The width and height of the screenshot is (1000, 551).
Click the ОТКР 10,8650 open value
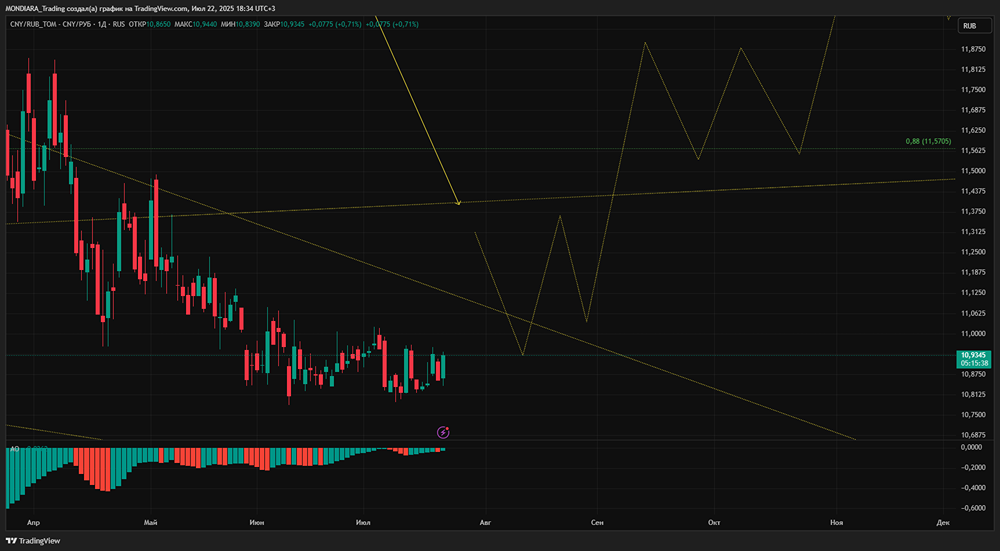coord(149,24)
